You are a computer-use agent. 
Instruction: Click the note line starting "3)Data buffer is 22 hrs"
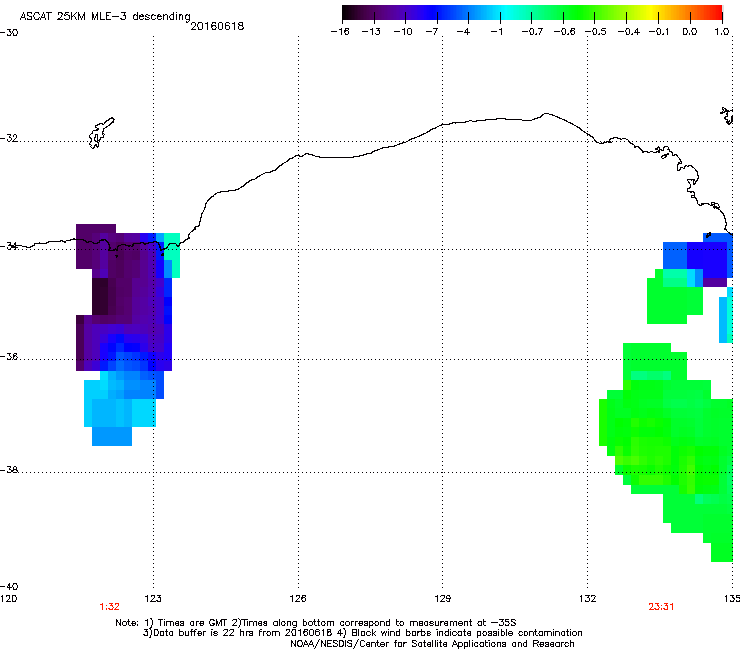click(x=362, y=633)
